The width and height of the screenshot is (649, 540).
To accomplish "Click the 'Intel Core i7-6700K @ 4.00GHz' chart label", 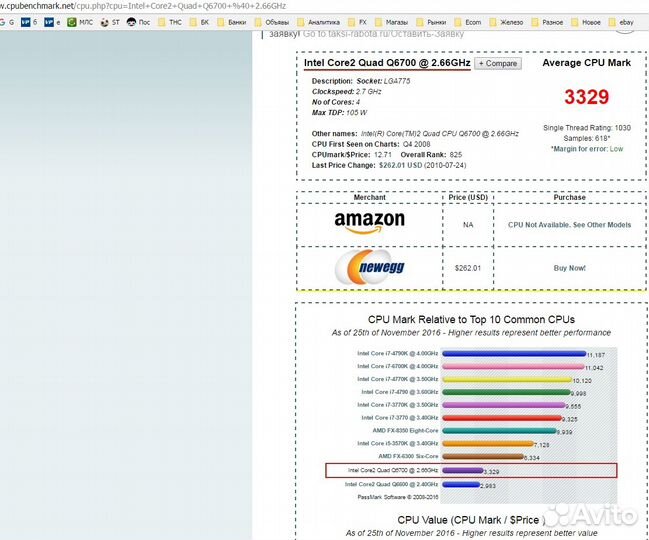I will coord(397,366).
